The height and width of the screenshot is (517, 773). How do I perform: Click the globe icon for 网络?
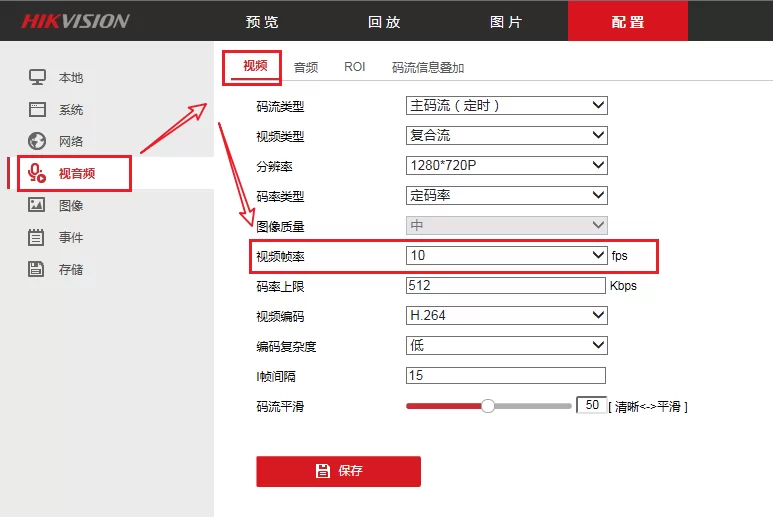point(37,141)
